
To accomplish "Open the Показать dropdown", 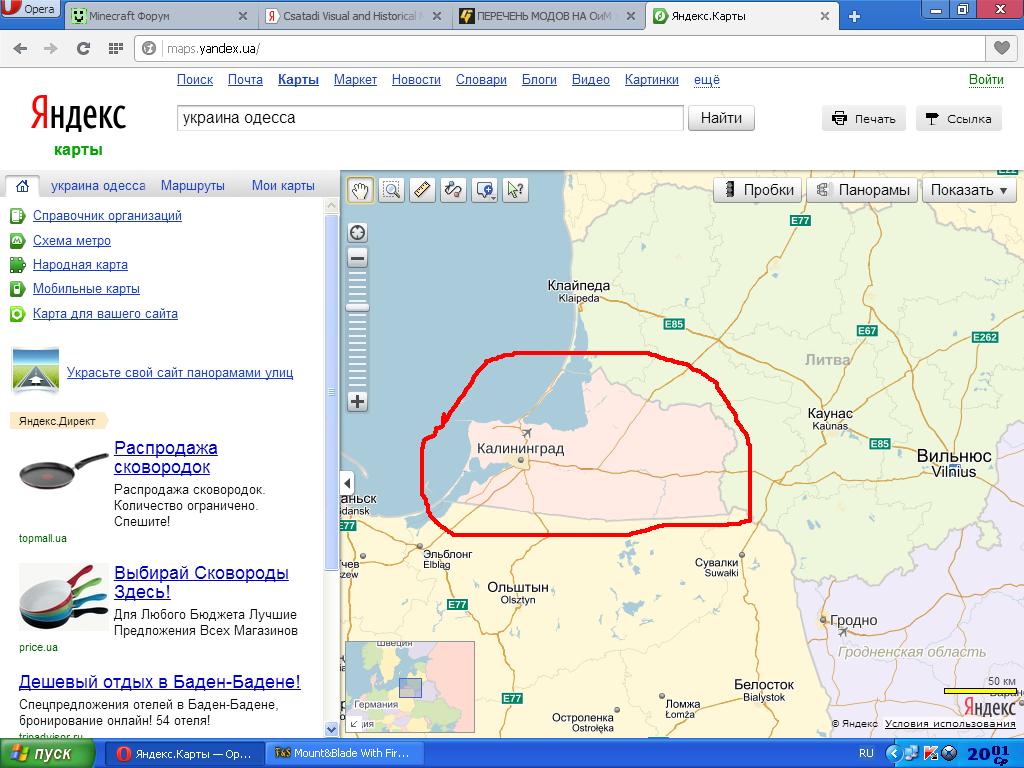I will (x=969, y=190).
